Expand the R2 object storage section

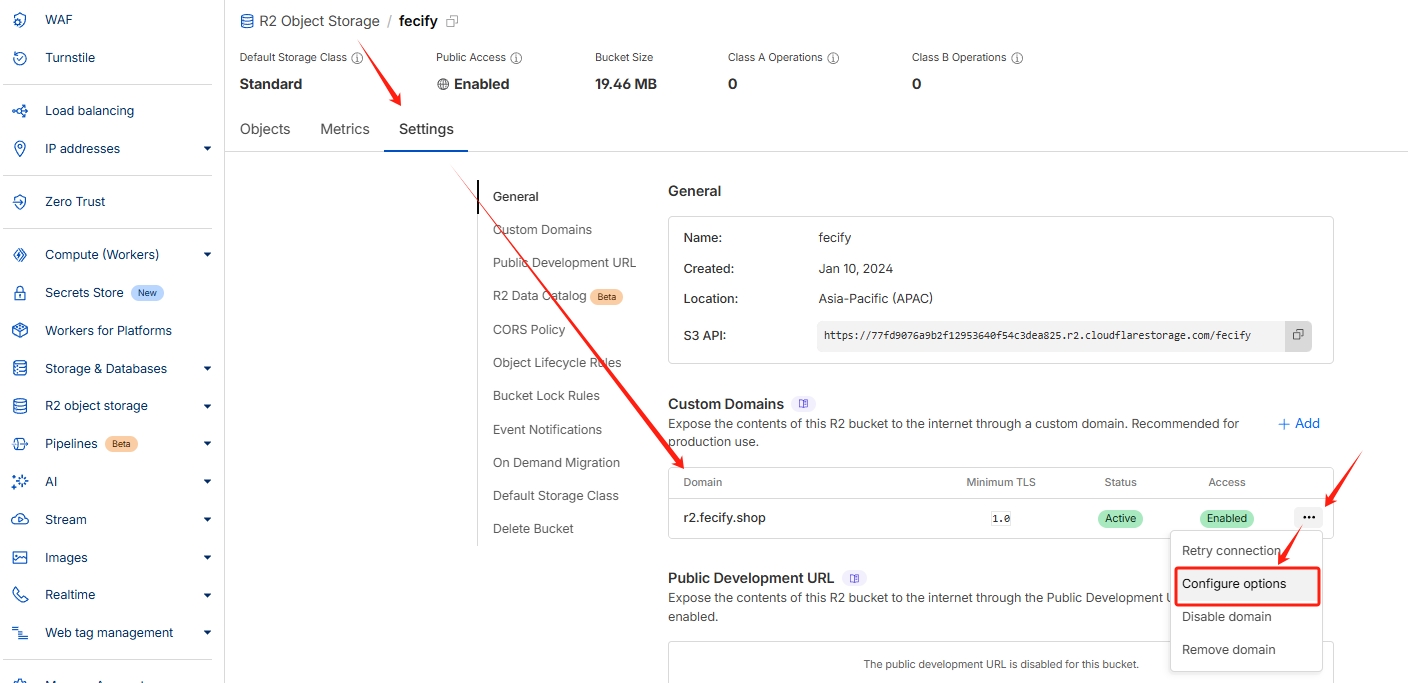207,406
